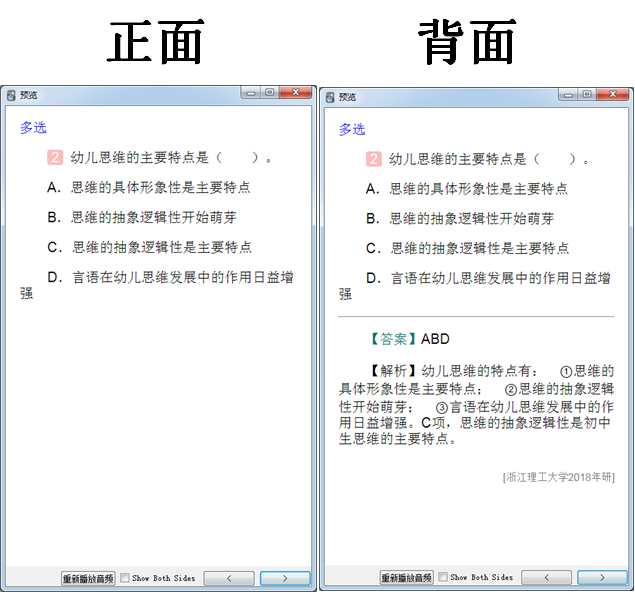Select option A in the right window
635x595 pixels.
point(467,189)
